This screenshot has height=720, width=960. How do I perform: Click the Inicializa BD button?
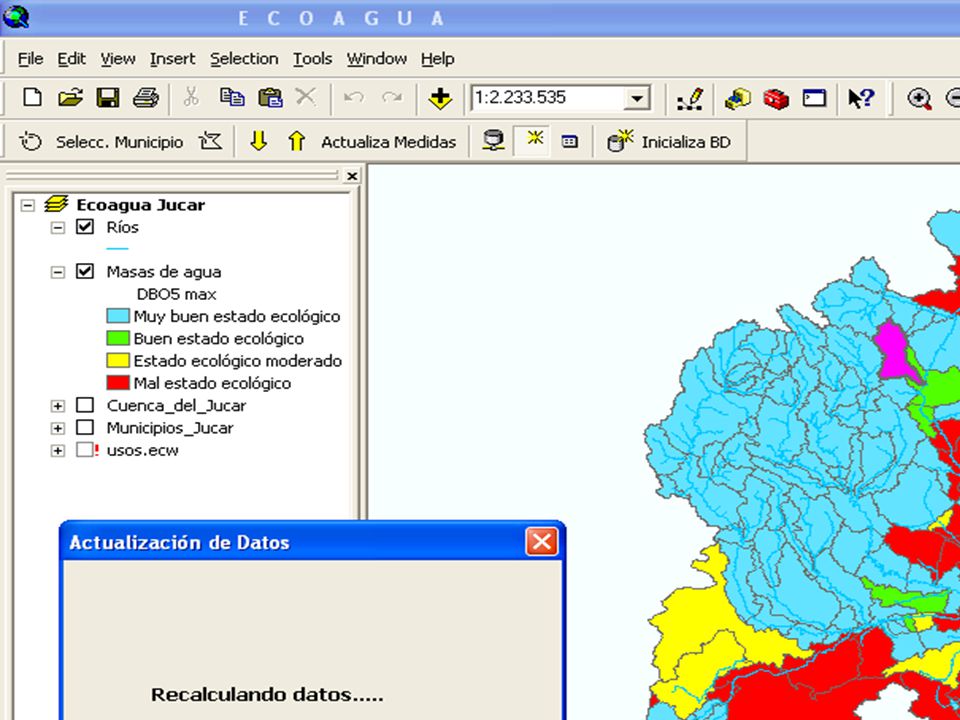coord(686,142)
